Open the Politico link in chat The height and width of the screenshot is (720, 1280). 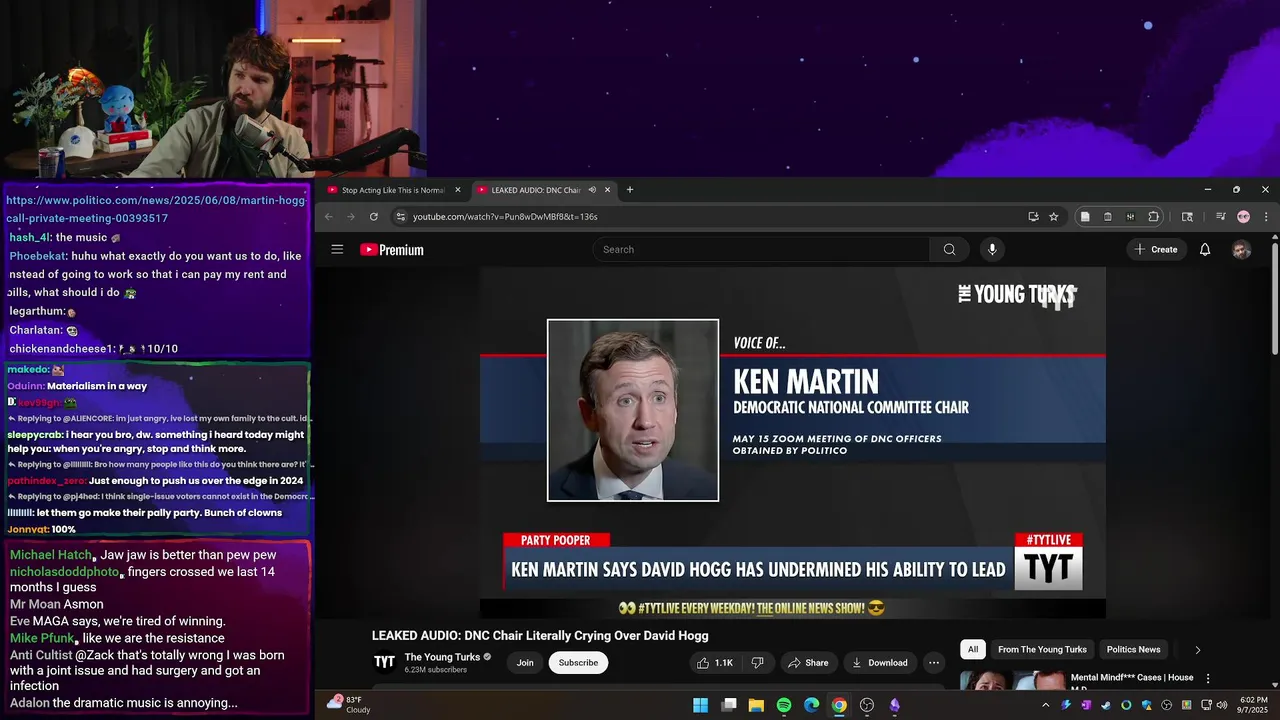tap(156, 209)
